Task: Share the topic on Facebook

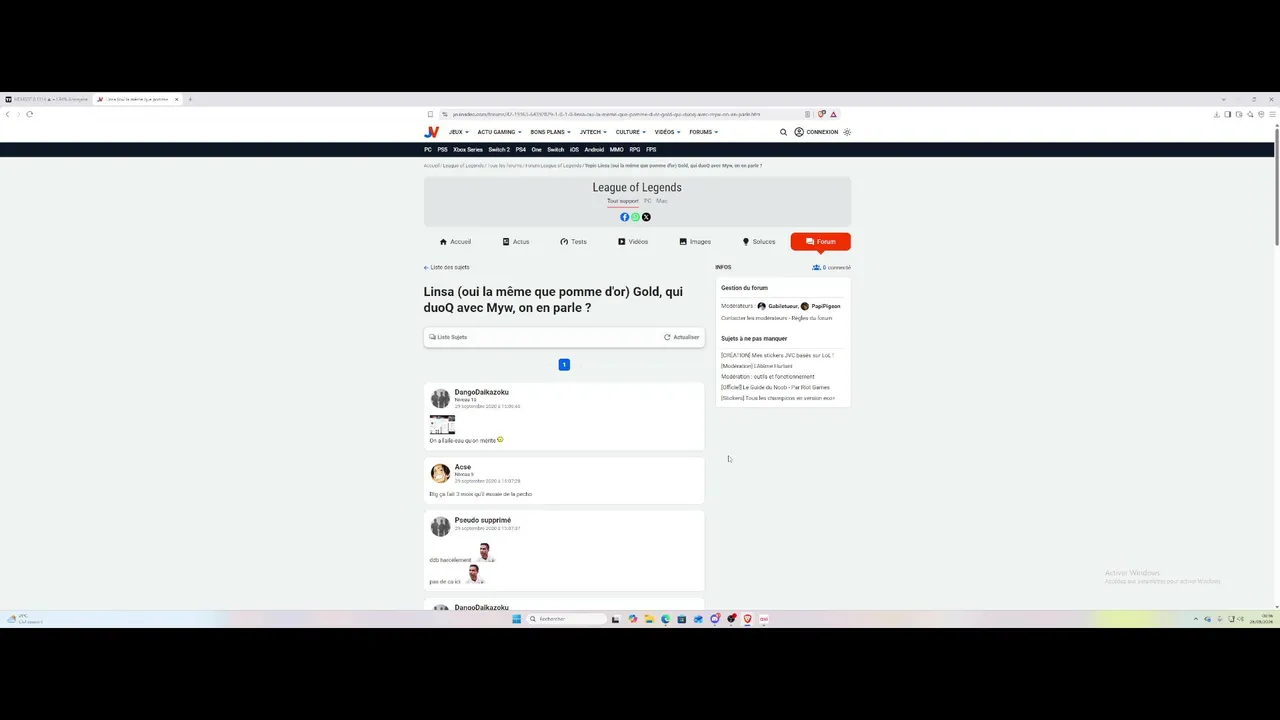Action: pyautogui.click(x=625, y=217)
